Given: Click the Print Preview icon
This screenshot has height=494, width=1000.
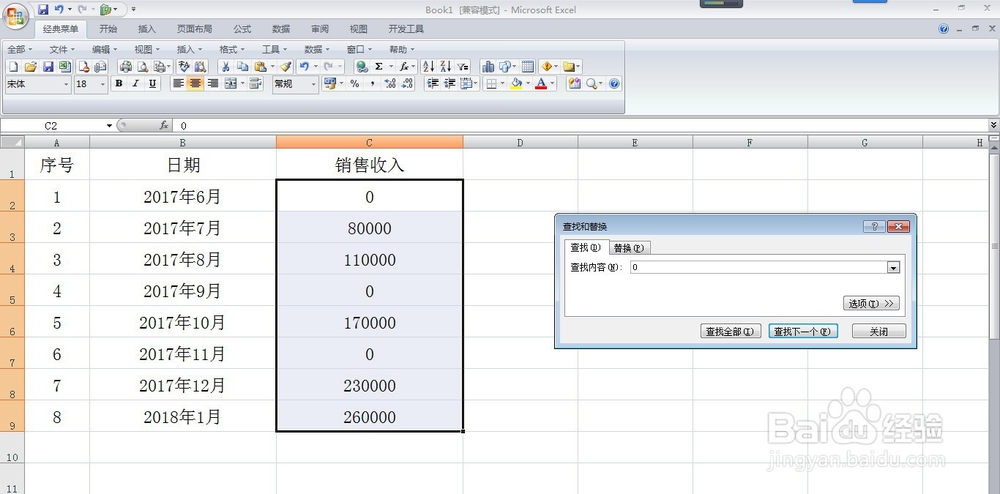Looking at the screenshot, I should click(143, 66).
